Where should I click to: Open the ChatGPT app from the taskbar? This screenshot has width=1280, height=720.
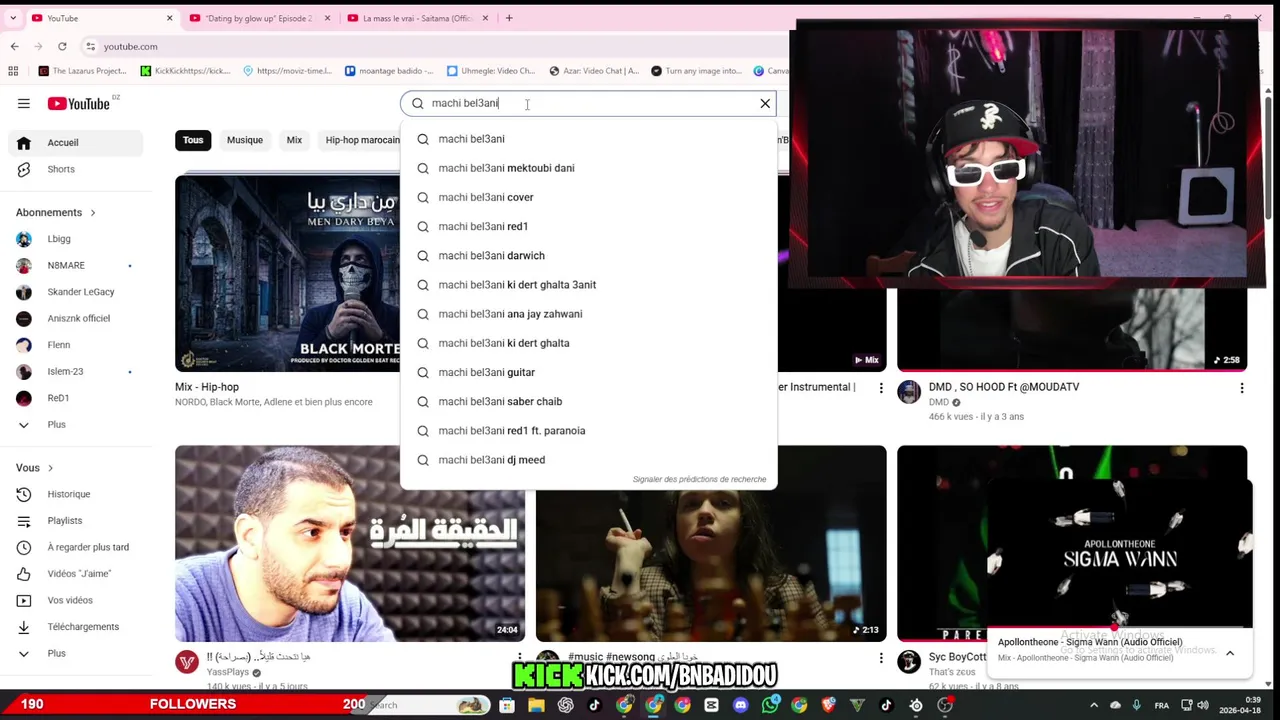tap(565, 705)
